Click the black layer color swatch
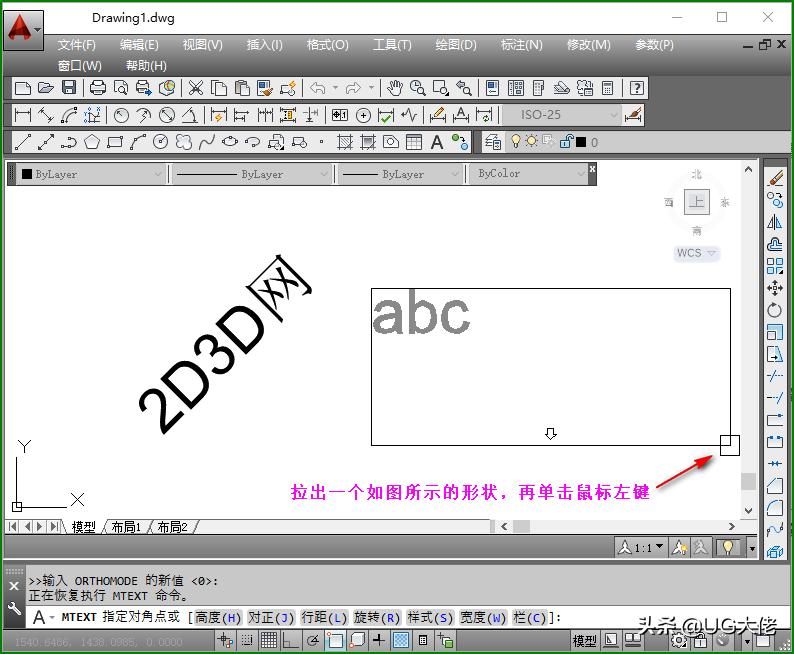Viewport: 794px width, 654px height. [x=581, y=142]
